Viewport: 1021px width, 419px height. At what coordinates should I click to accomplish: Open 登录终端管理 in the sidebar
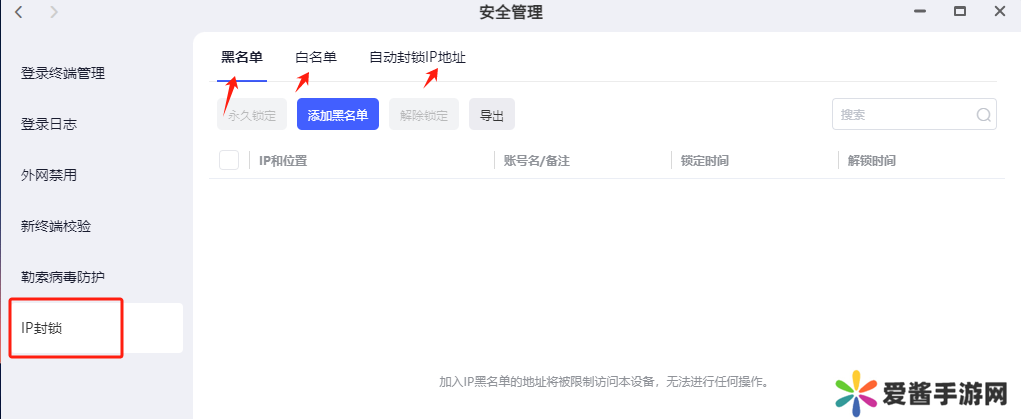(63, 73)
